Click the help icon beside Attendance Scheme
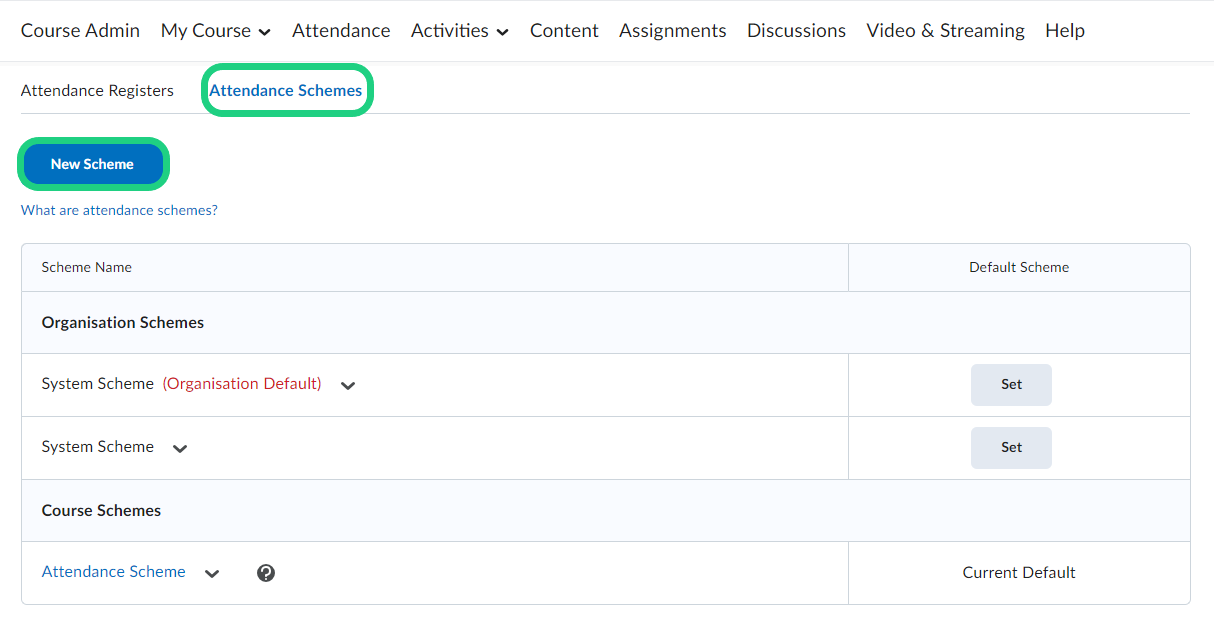Viewport: 1214px width, 626px height. [x=266, y=573]
